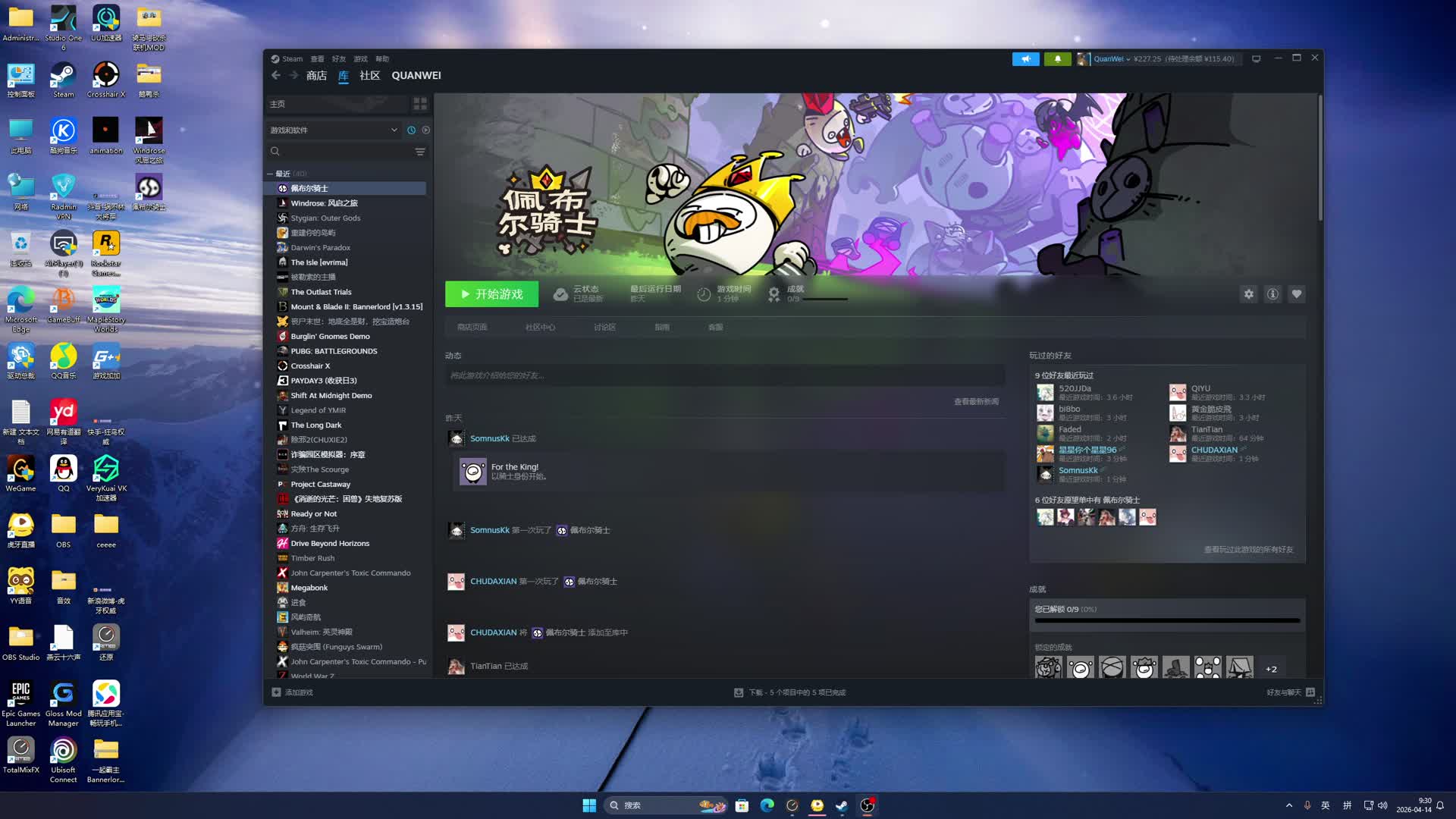Image resolution: width=1456 pixels, height=819 pixels.
Task: Click the Big Picture mode monitor icon
Action: 1256,58
